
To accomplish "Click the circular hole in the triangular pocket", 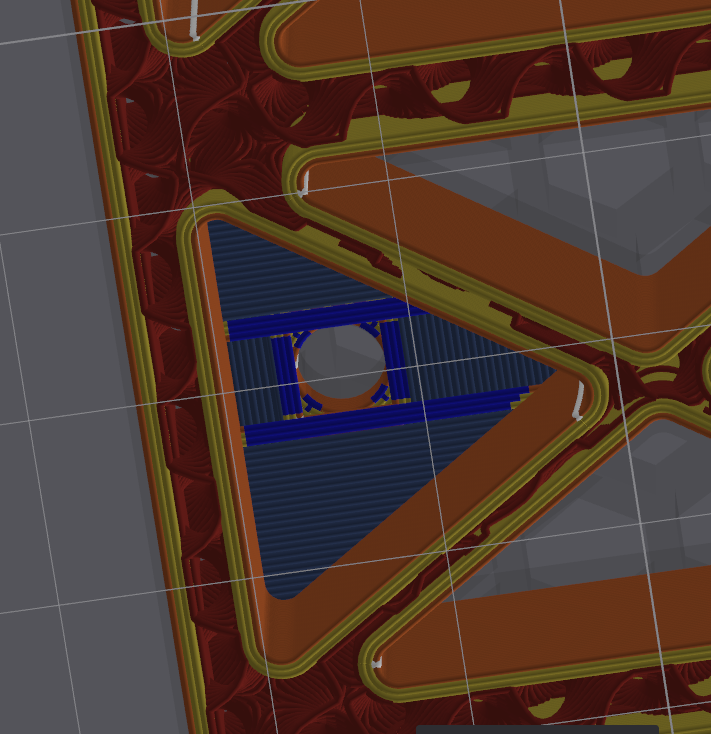I will [x=340, y=361].
